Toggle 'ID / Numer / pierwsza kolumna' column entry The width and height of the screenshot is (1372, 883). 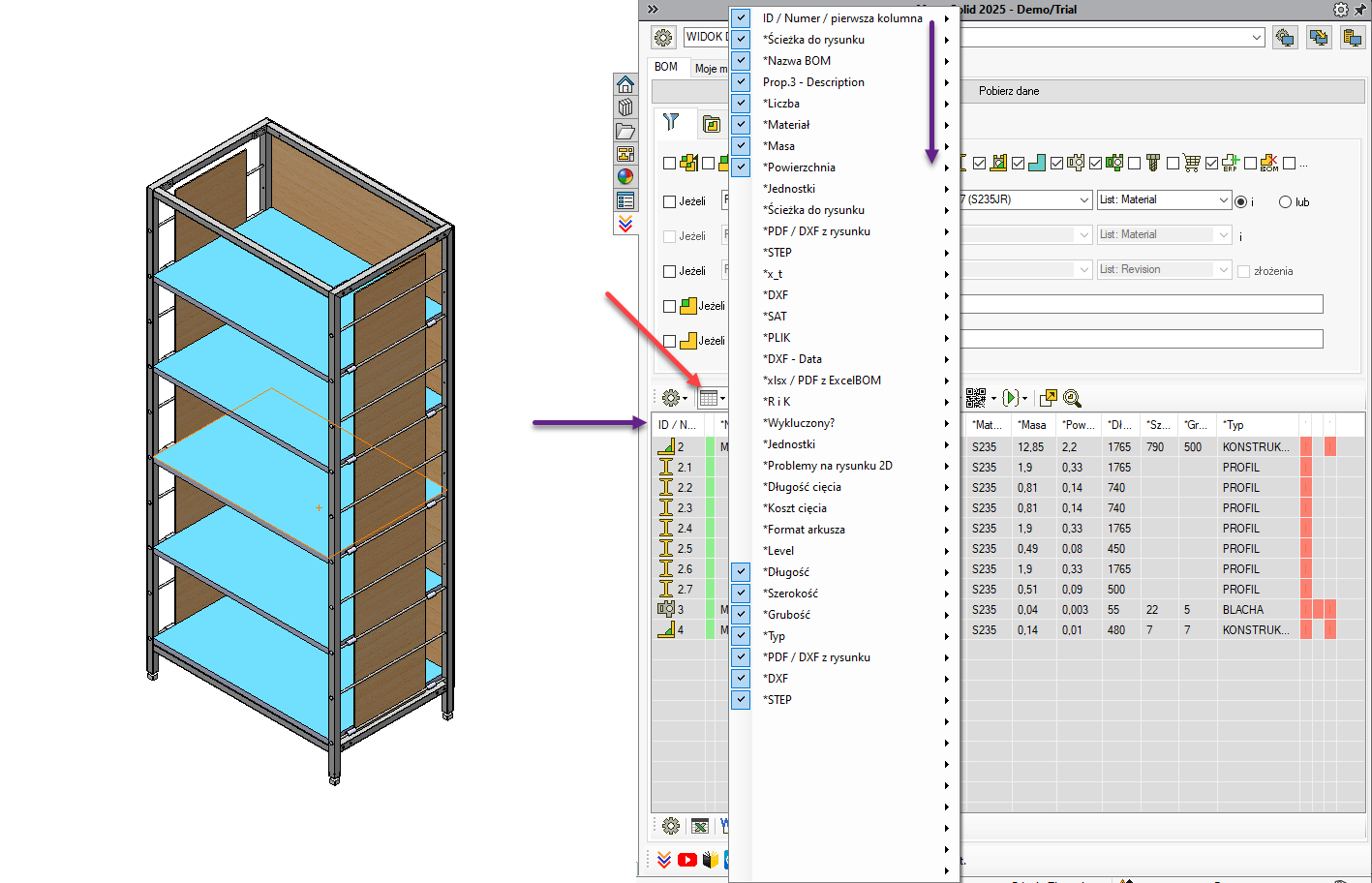click(844, 18)
